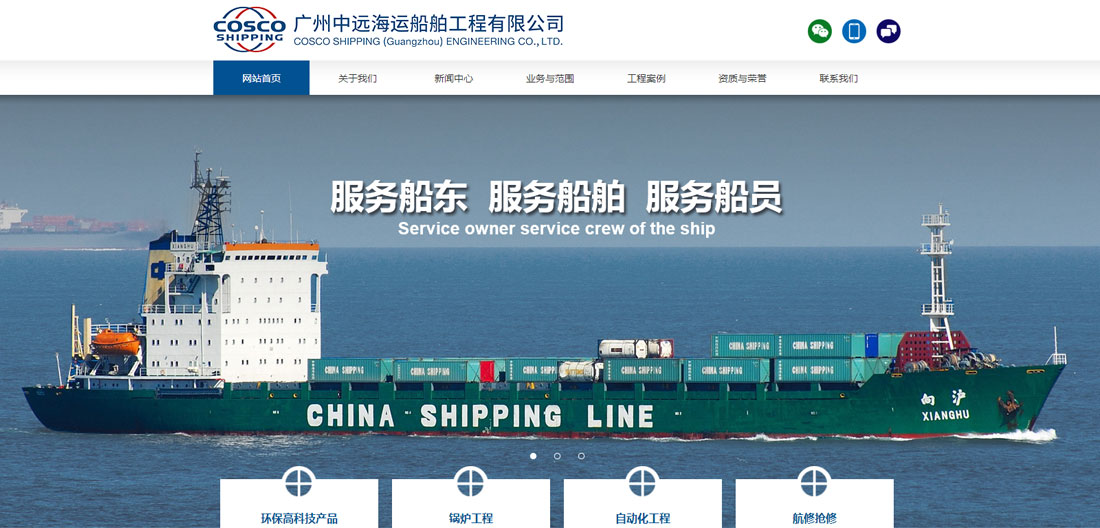Click the circle icon above 自动化工程
This screenshot has height=528, width=1100.
pyautogui.click(x=643, y=482)
